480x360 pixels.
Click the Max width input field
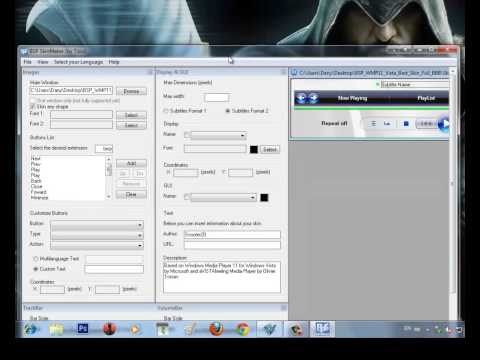[x=217, y=97]
